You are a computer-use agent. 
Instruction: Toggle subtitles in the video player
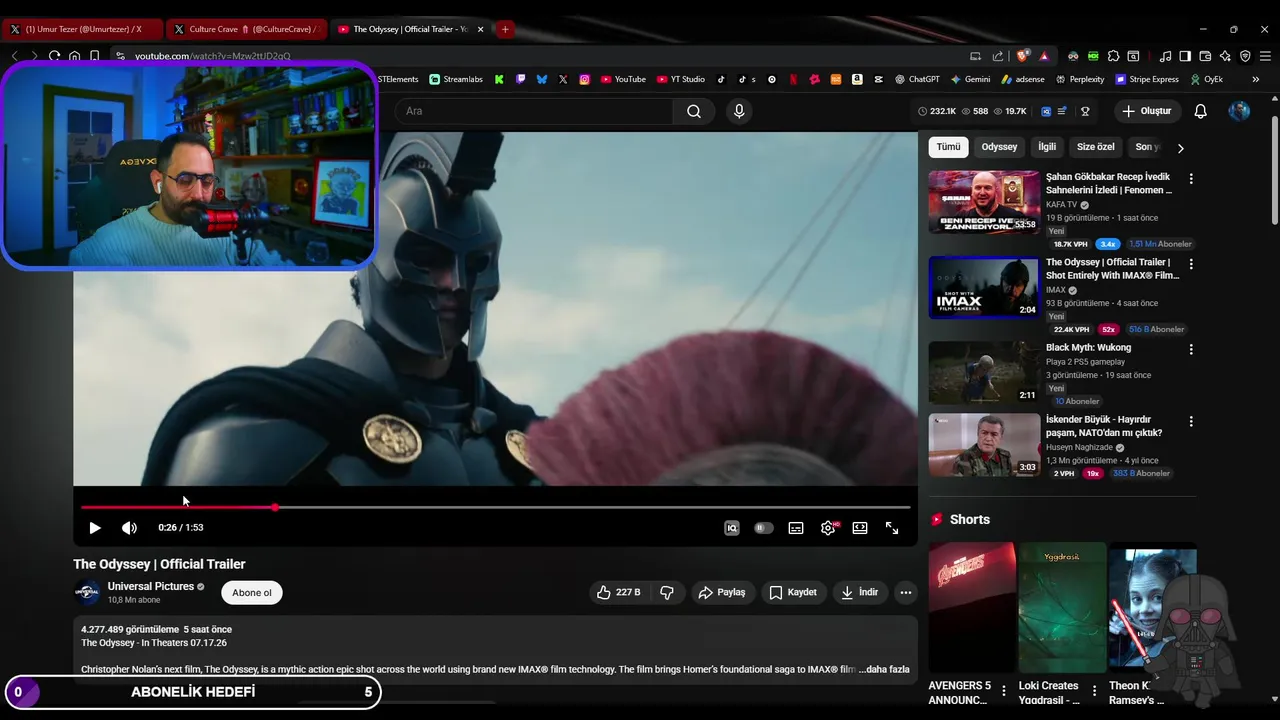[796, 528]
